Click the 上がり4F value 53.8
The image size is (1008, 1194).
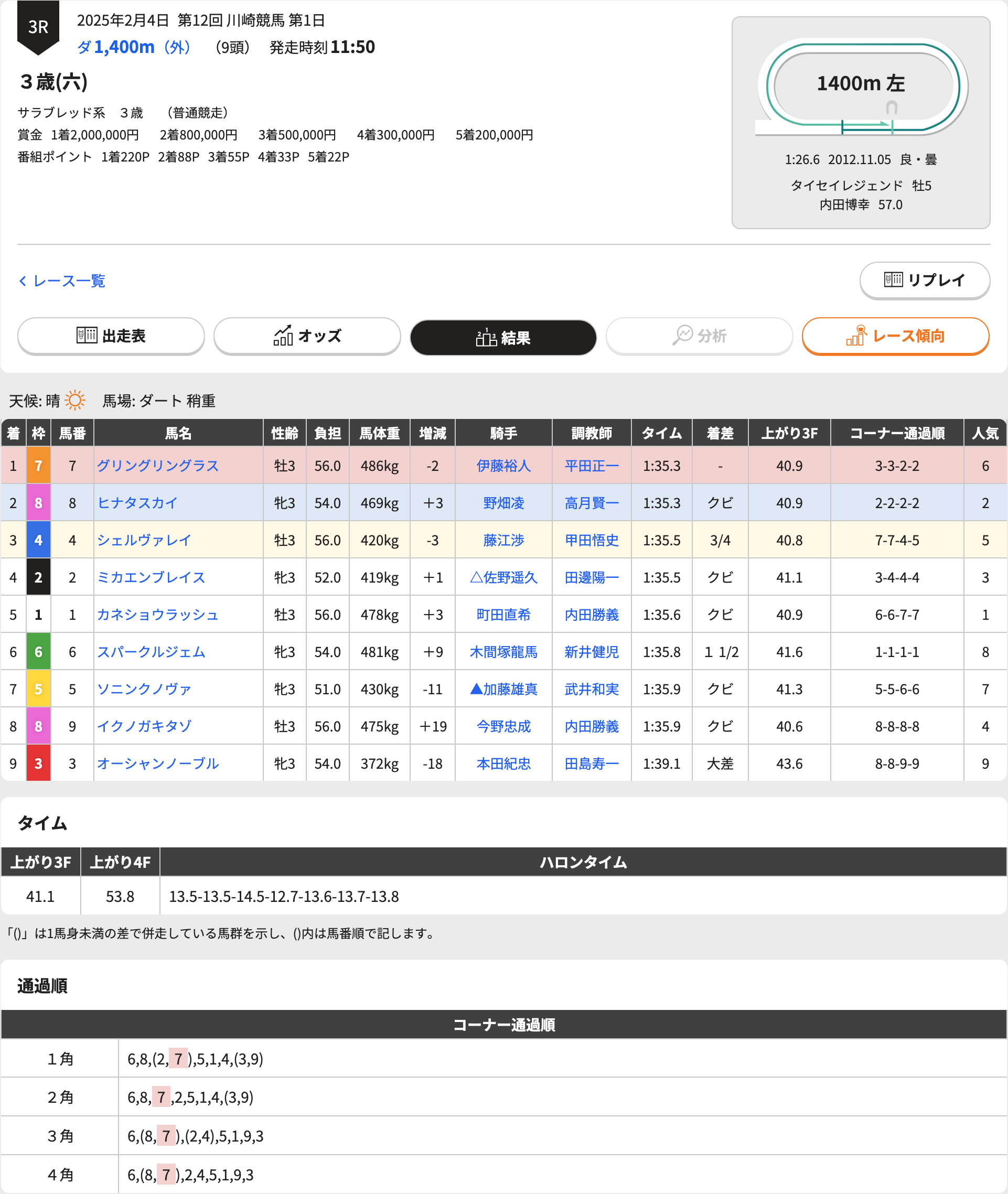pyautogui.click(x=120, y=896)
